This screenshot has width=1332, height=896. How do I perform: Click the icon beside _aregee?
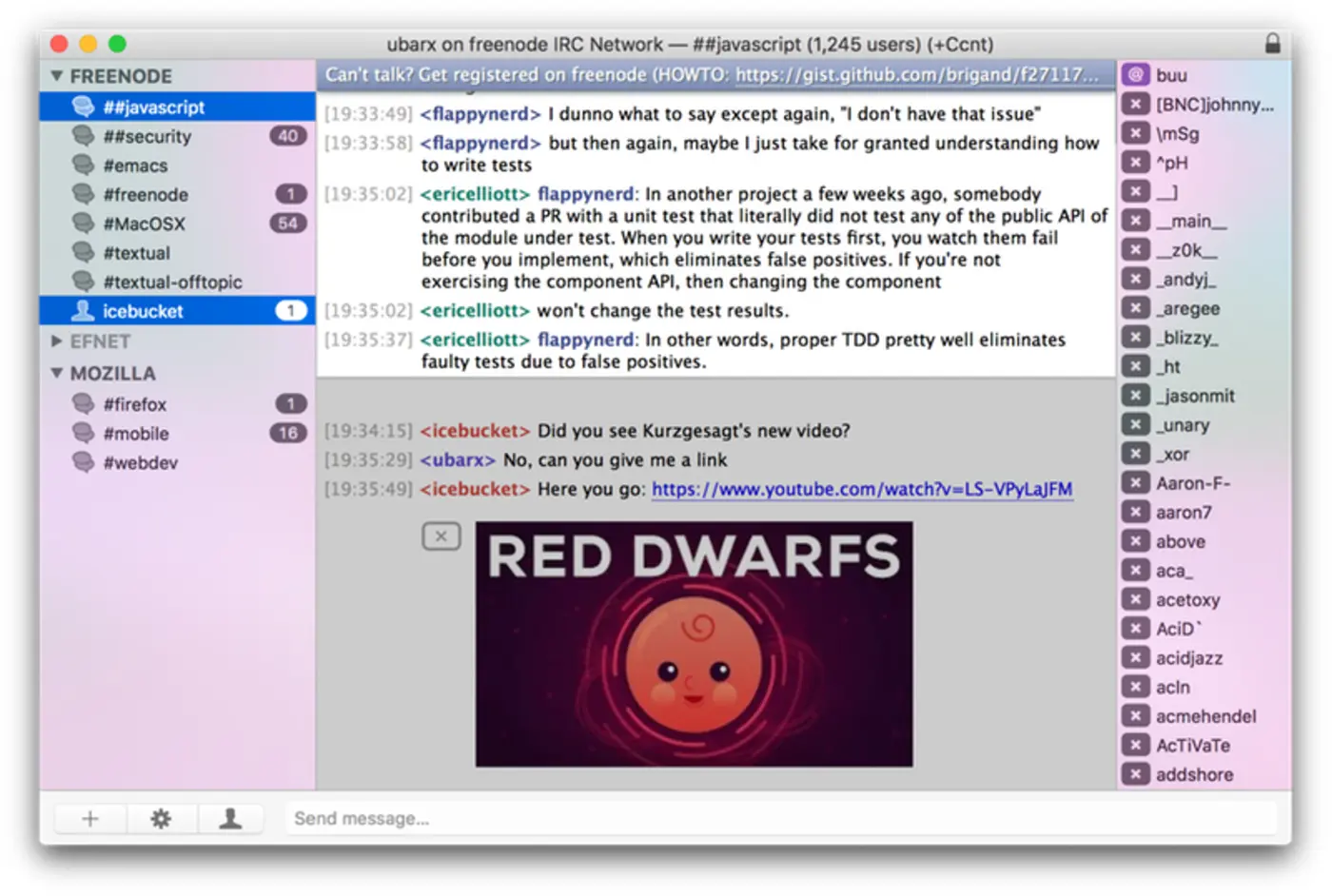click(1135, 308)
